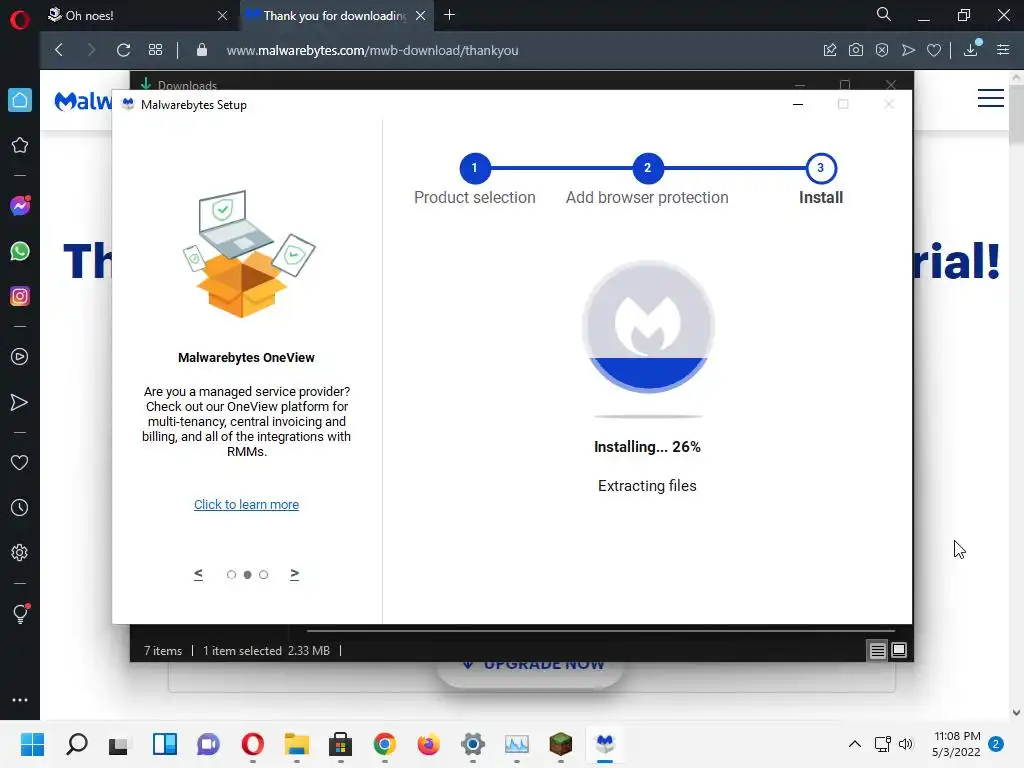This screenshot has height=768, width=1024.
Task: Open the Windows Start menu
Action: coord(33,744)
